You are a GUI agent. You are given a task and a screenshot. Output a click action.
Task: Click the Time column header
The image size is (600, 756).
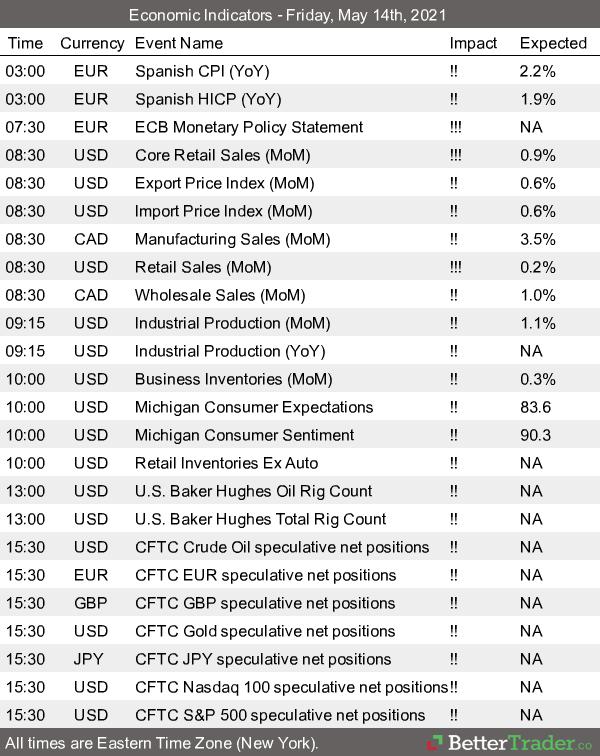tap(25, 43)
